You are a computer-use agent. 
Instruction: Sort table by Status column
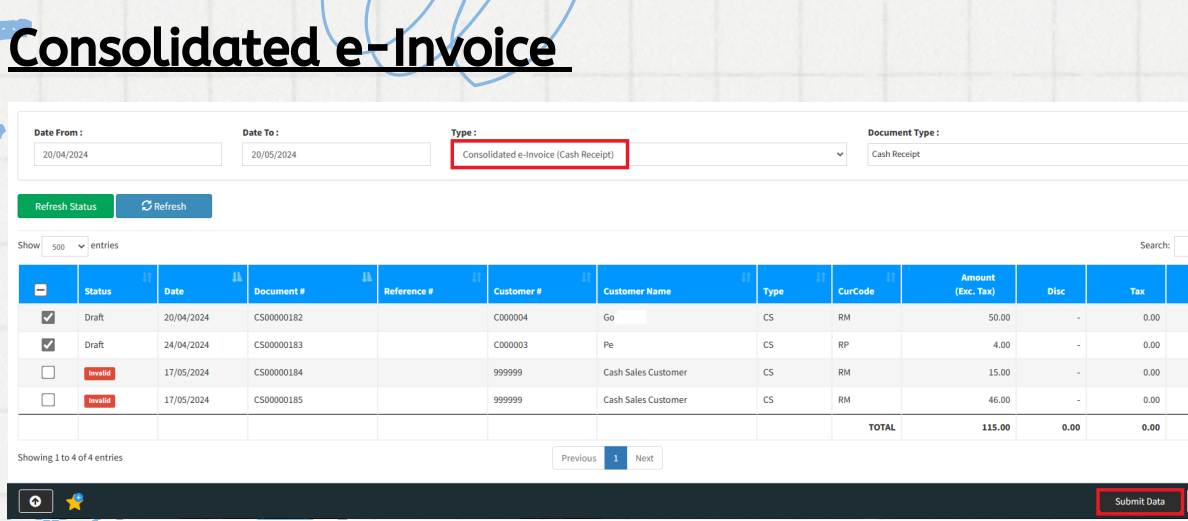pos(117,285)
